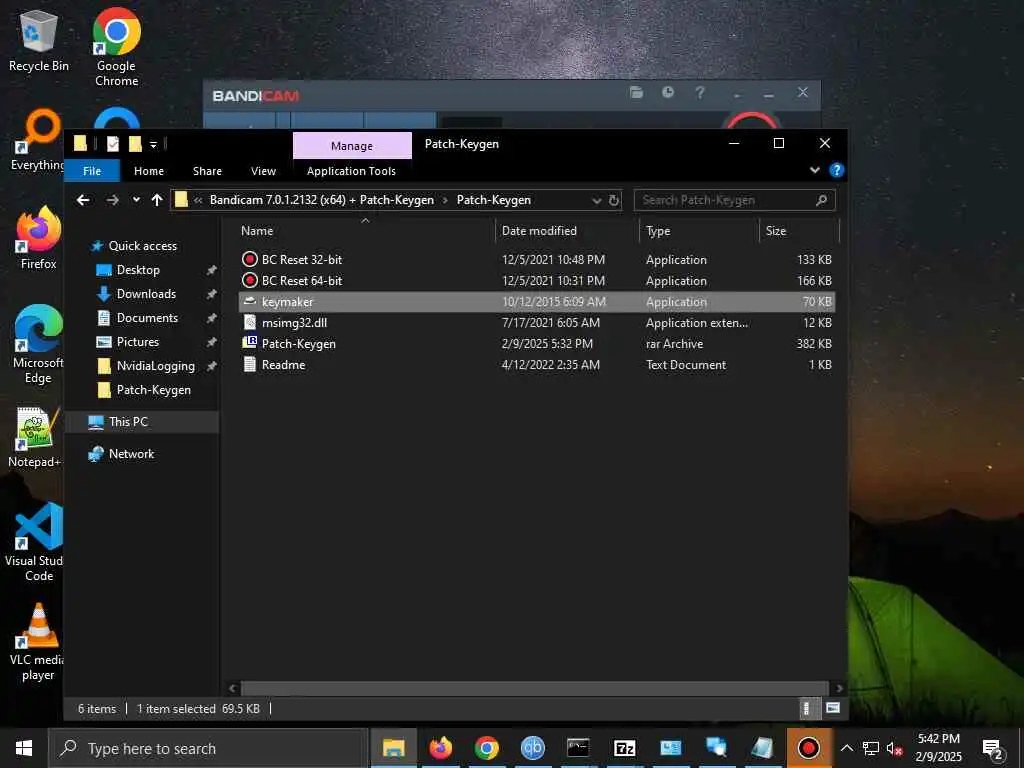Launch Google Chrome from the desktop

coord(116,47)
